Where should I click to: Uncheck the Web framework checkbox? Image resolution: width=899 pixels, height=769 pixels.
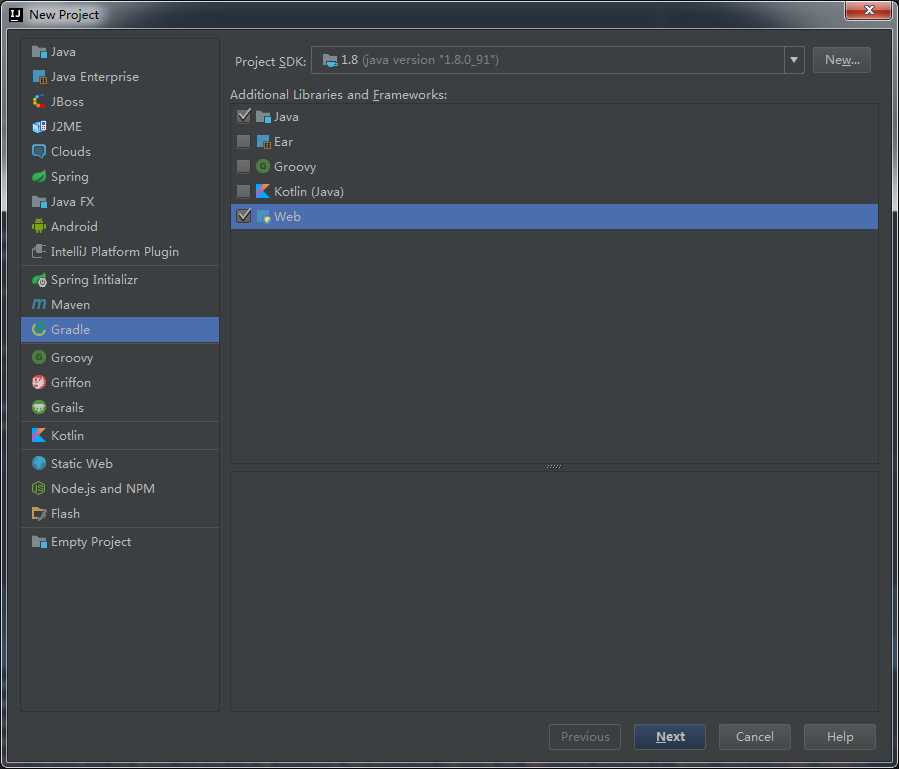point(244,216)
